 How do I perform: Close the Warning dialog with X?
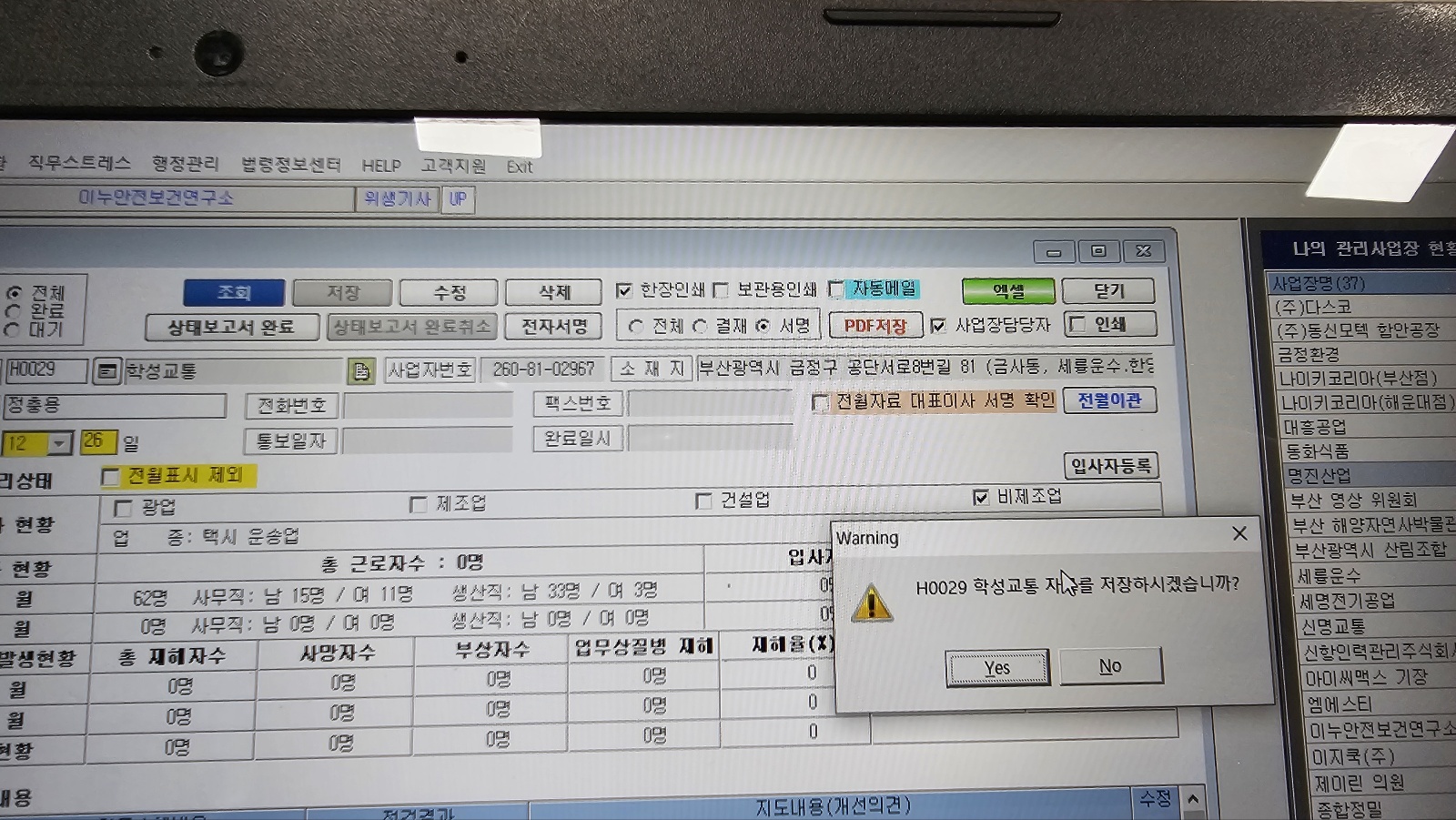(x=1239, y=533)
